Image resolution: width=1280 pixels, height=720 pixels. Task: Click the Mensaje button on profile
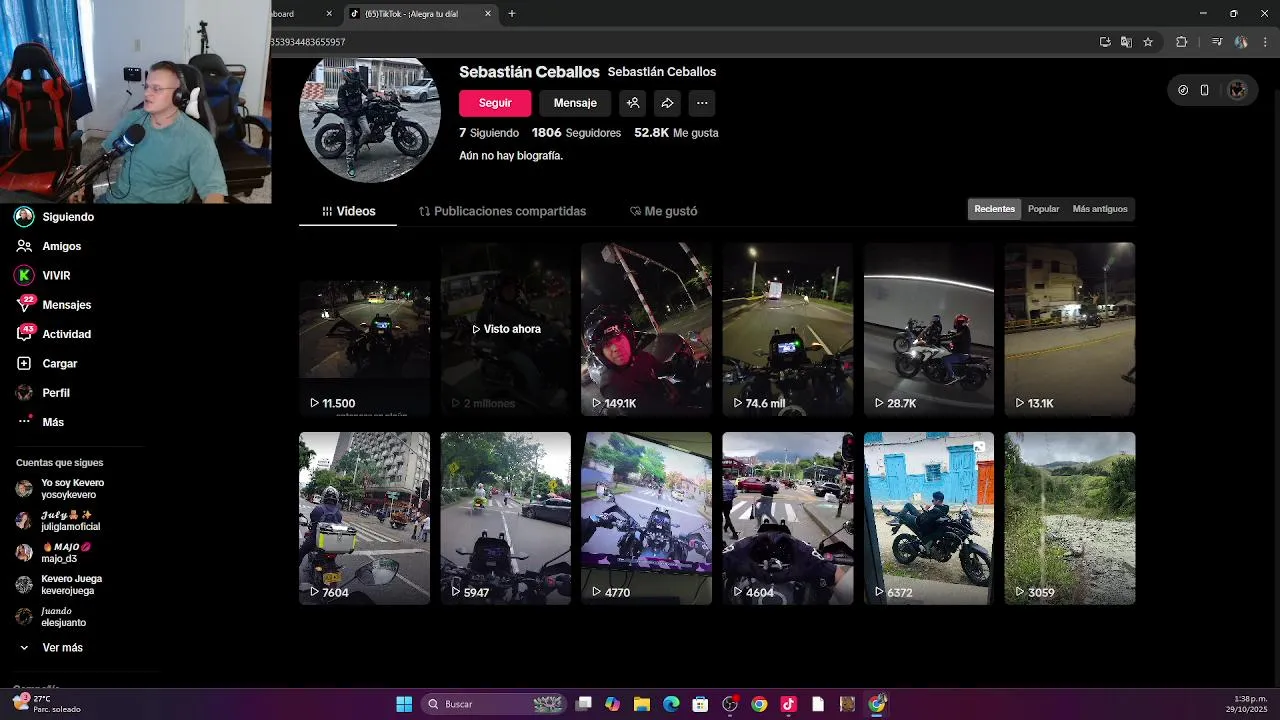pyautogui.click(x=575, y=103)
